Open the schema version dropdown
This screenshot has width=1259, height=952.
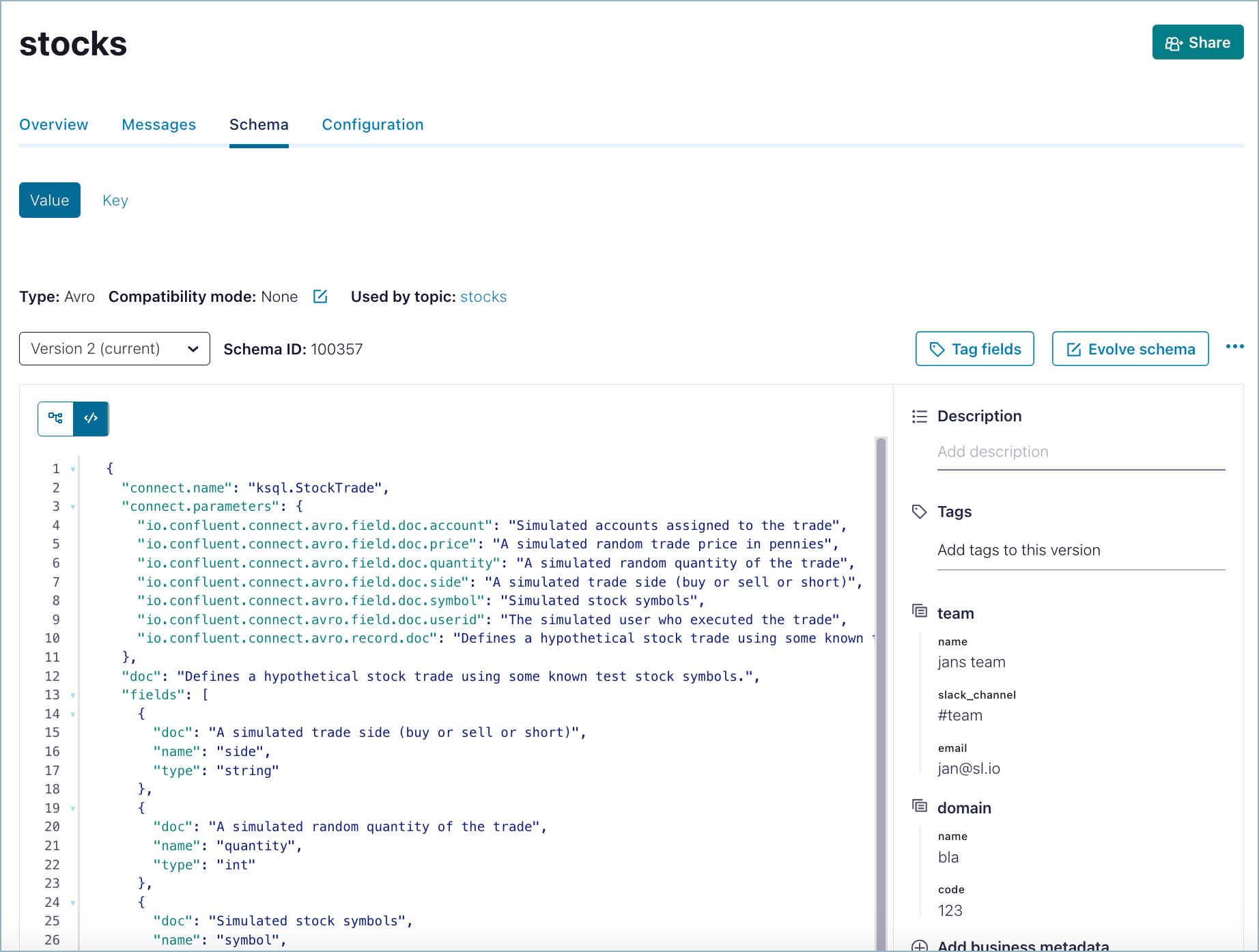coord(114,348)
